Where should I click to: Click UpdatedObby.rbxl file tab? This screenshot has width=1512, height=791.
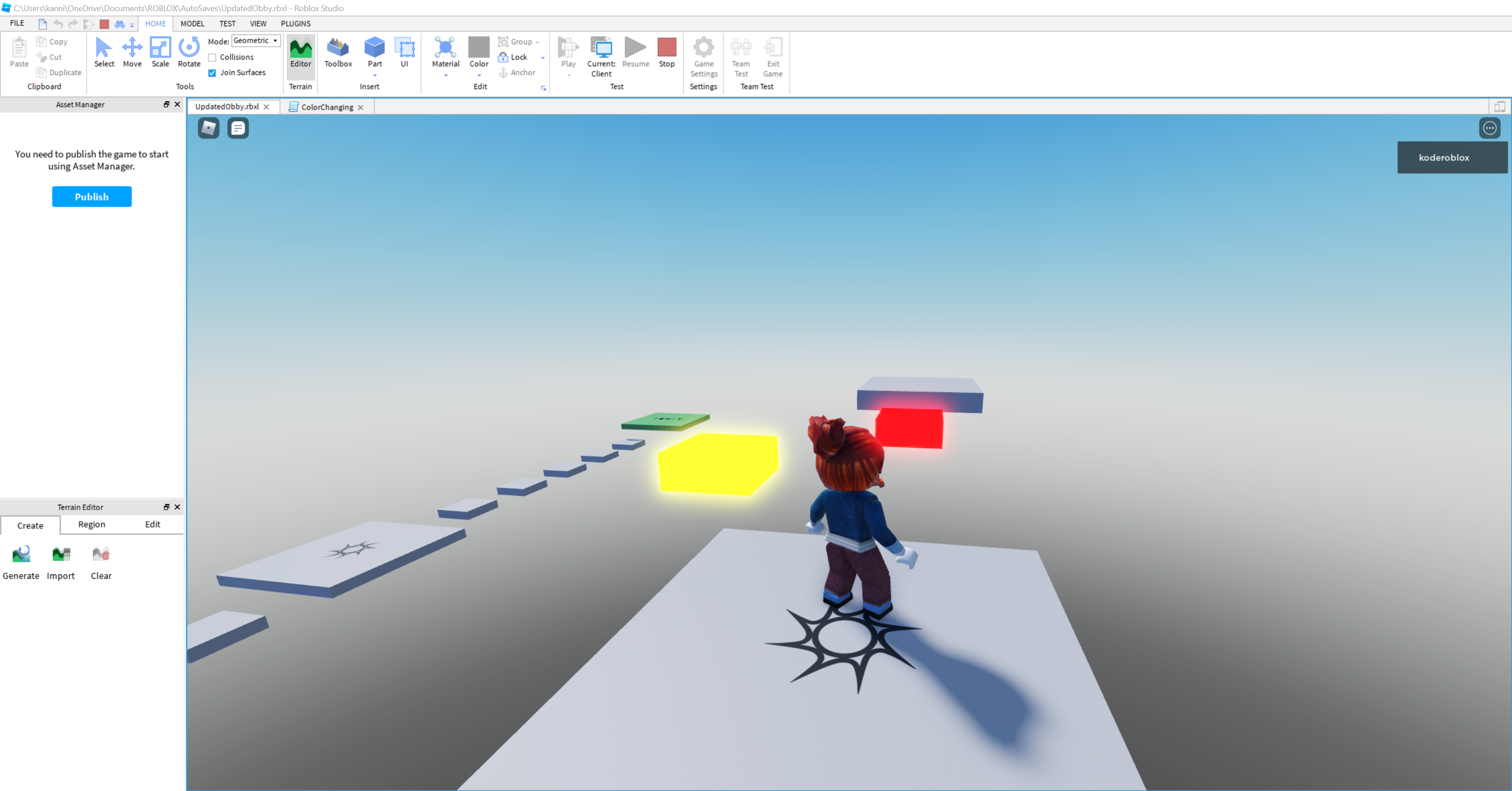(x=225, y=106)
